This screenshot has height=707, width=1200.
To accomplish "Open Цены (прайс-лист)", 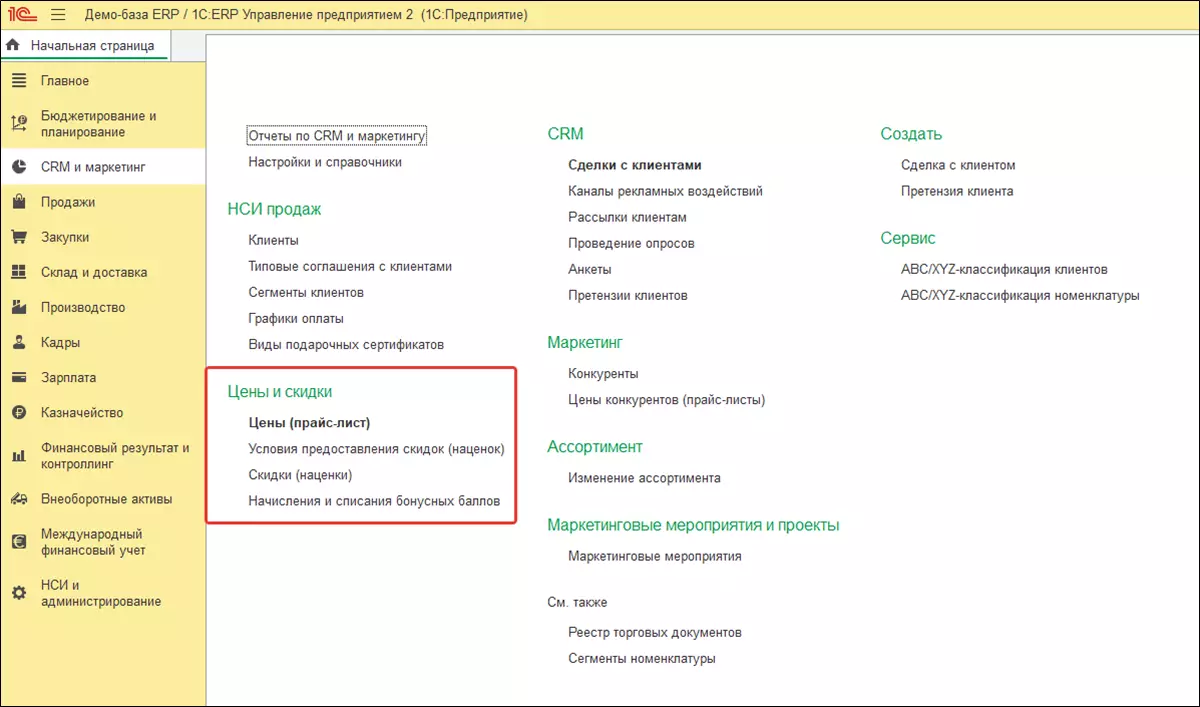I will pos(309,423).
